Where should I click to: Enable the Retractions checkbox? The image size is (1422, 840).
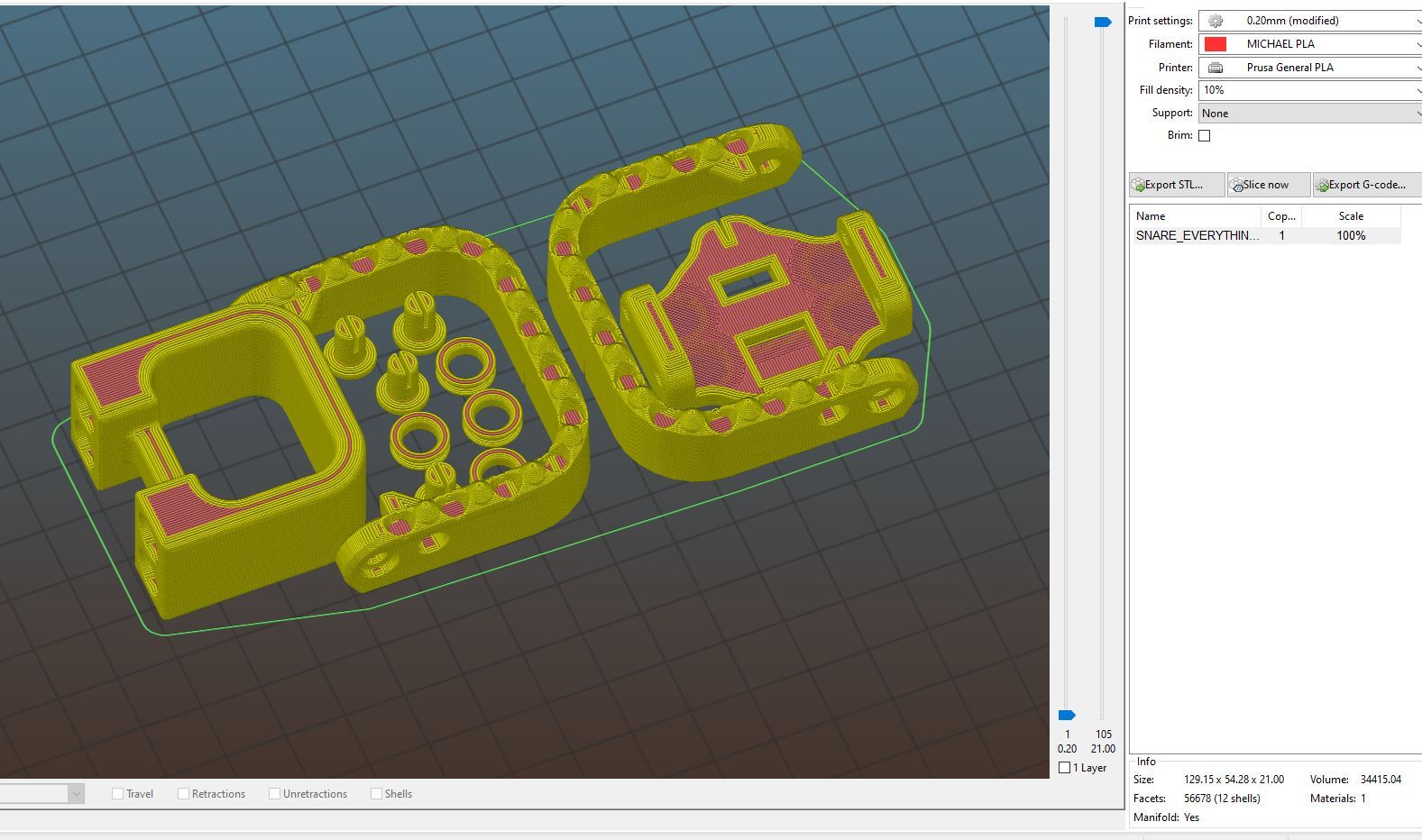coord(183,794)
